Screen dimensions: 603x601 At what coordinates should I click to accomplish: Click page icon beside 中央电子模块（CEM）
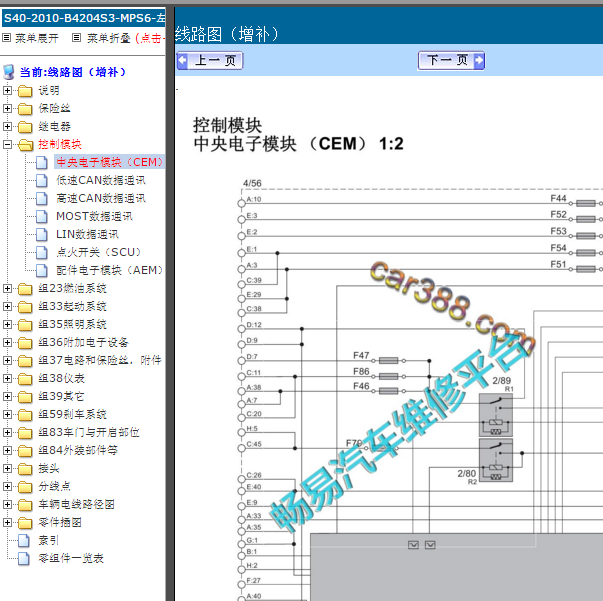[42, 162]
